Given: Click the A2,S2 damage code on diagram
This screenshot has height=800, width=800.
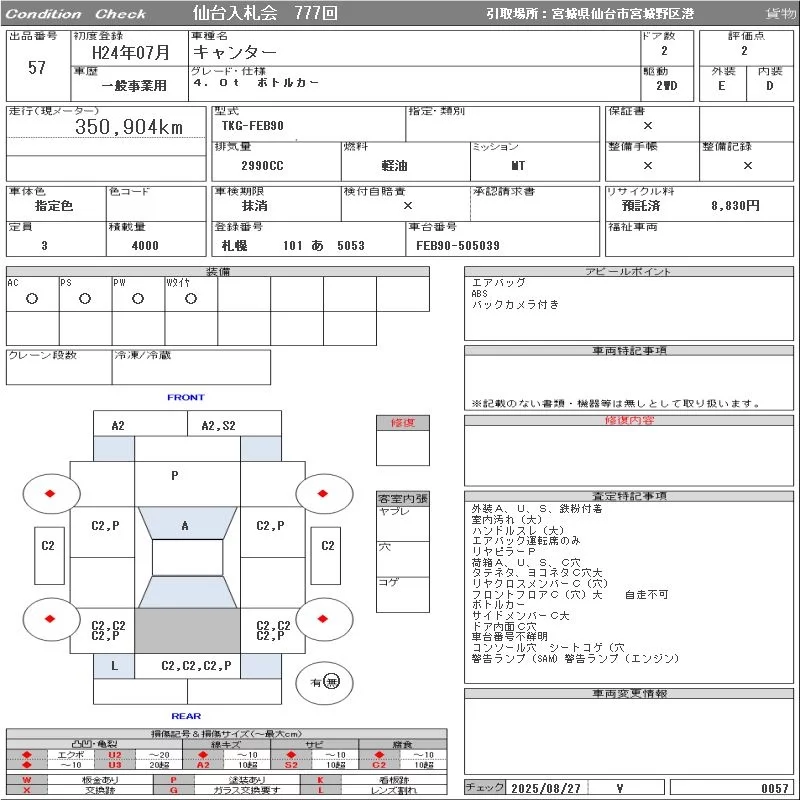Looking at the screenshot, I should [x=218, y=426].
